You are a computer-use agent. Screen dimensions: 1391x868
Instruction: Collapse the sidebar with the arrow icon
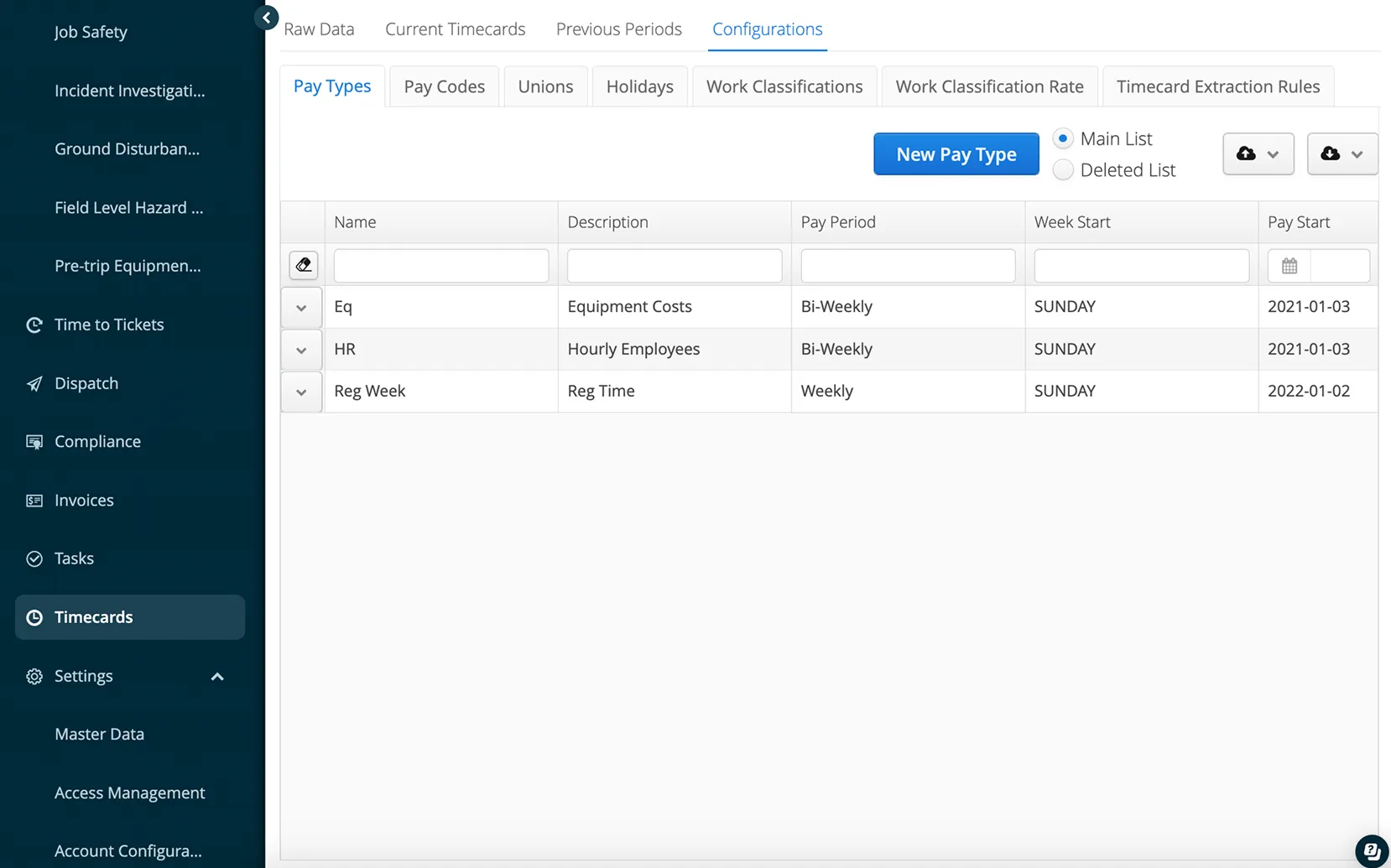[x=266, y=17]
